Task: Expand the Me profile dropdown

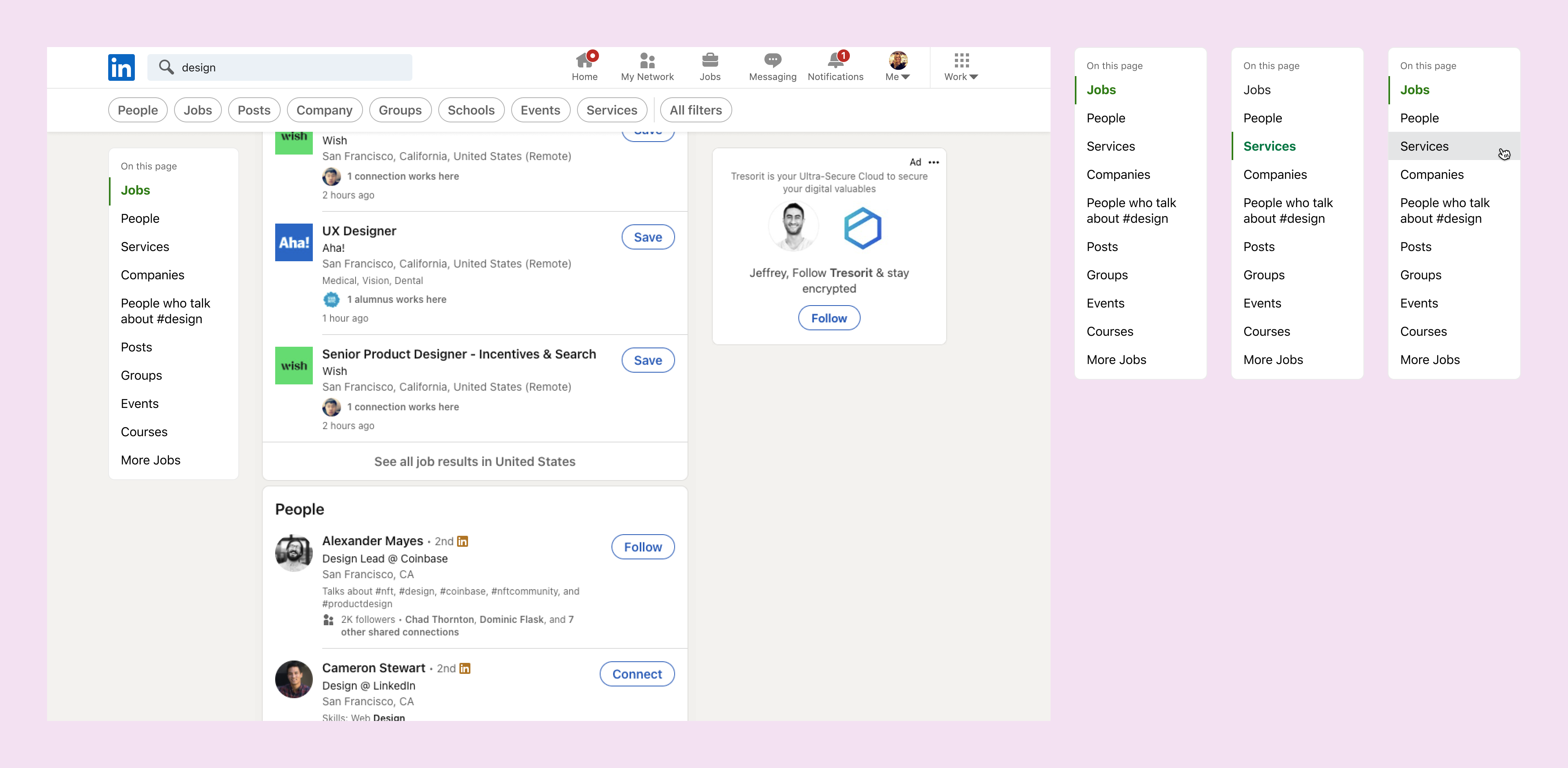Action: tap(898, 67)
